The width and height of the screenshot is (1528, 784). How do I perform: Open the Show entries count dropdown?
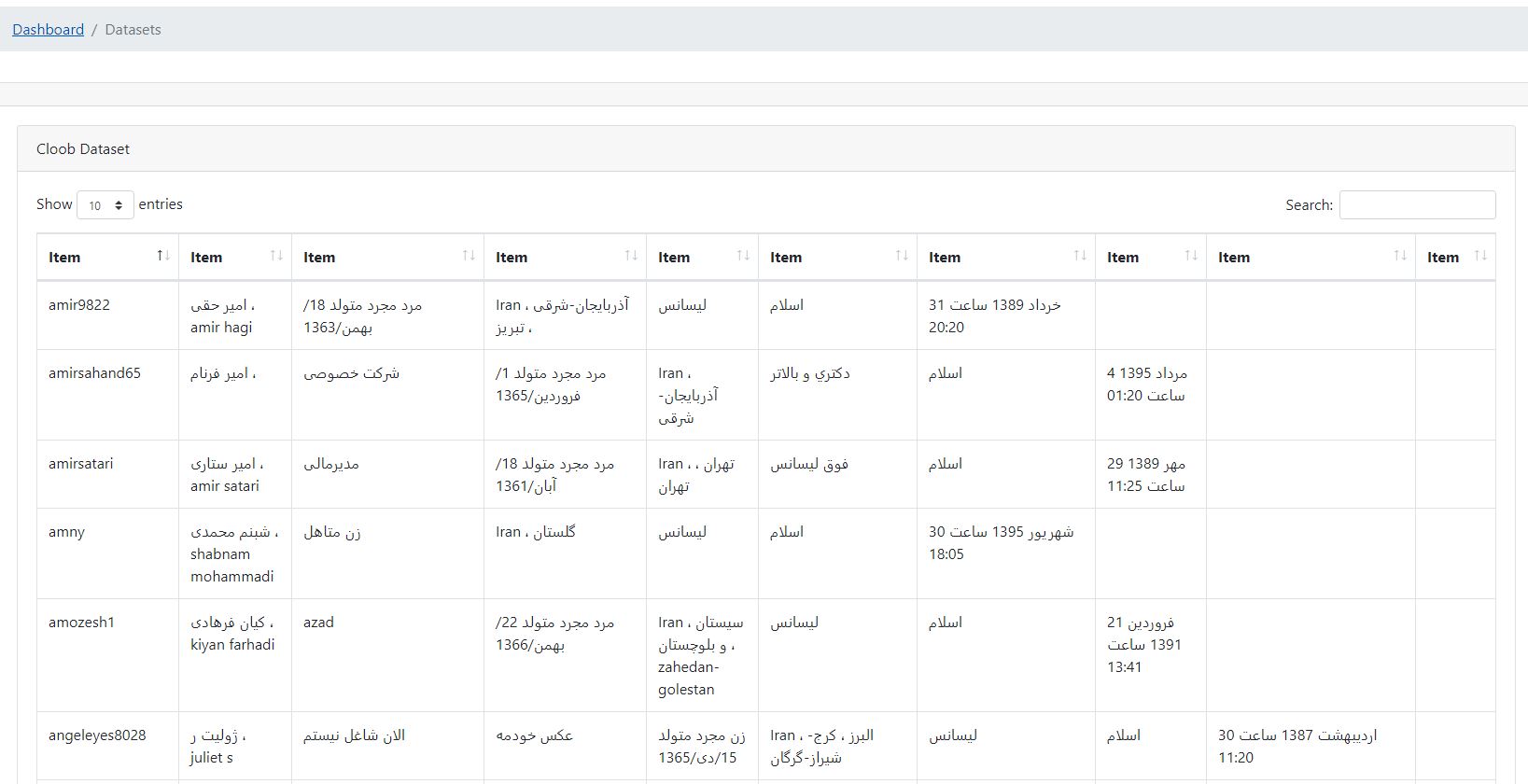coord(105,205)
